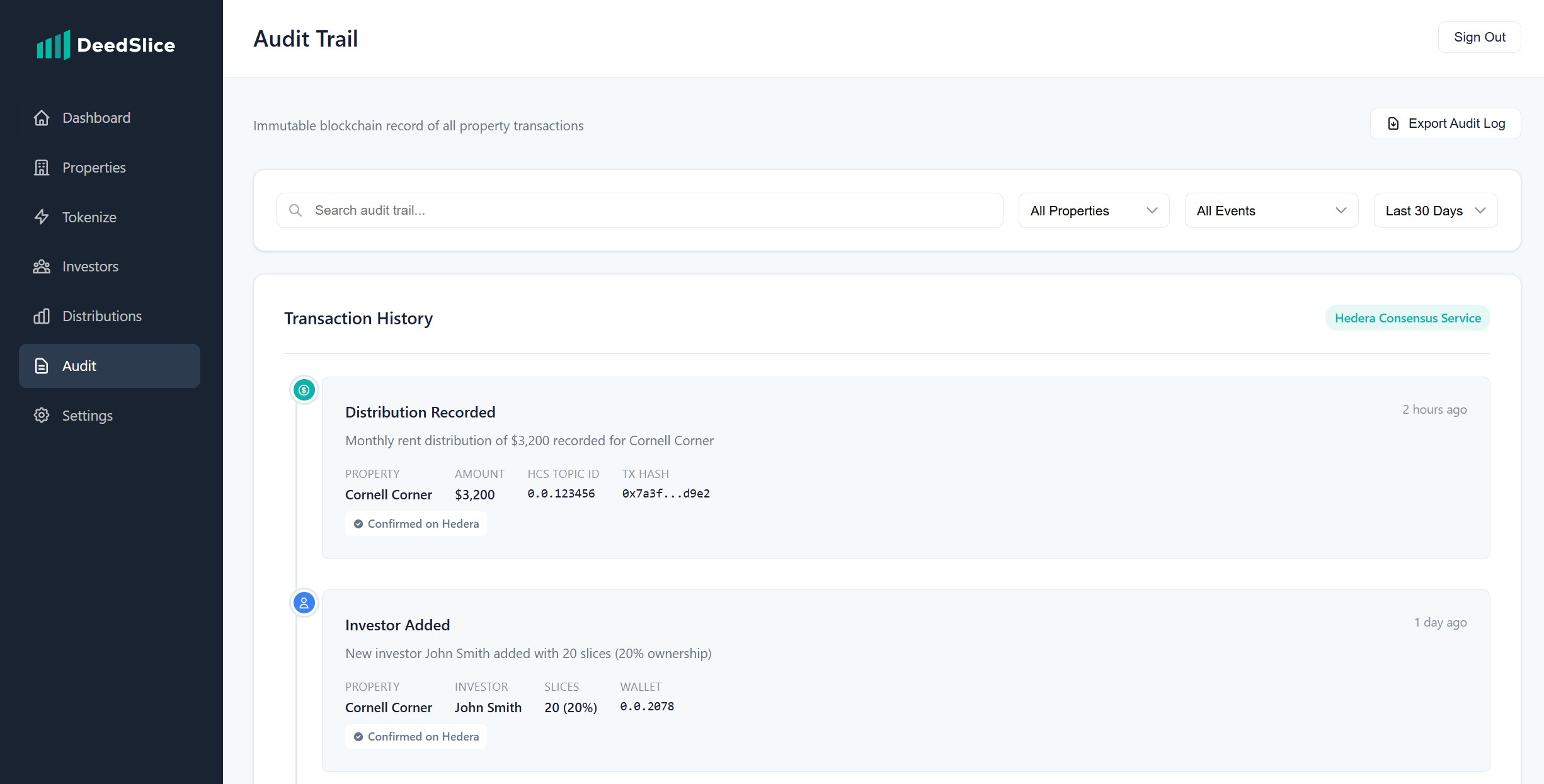Open the Last 30 Days selector
Screen dimensions: 1544x784
[x=1434, y=210]
